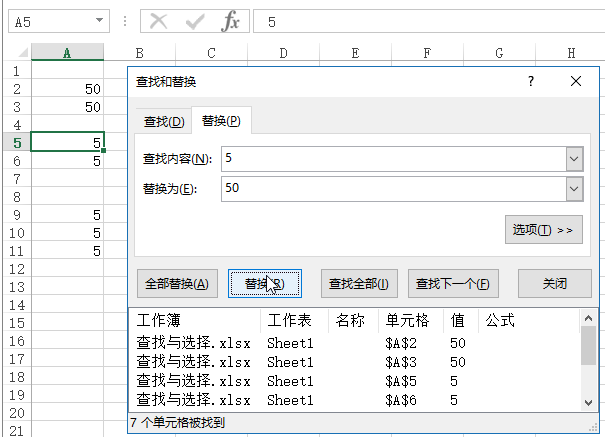Click the 查找下一个 button
This screenshot has width=605, height=437.
453,283
